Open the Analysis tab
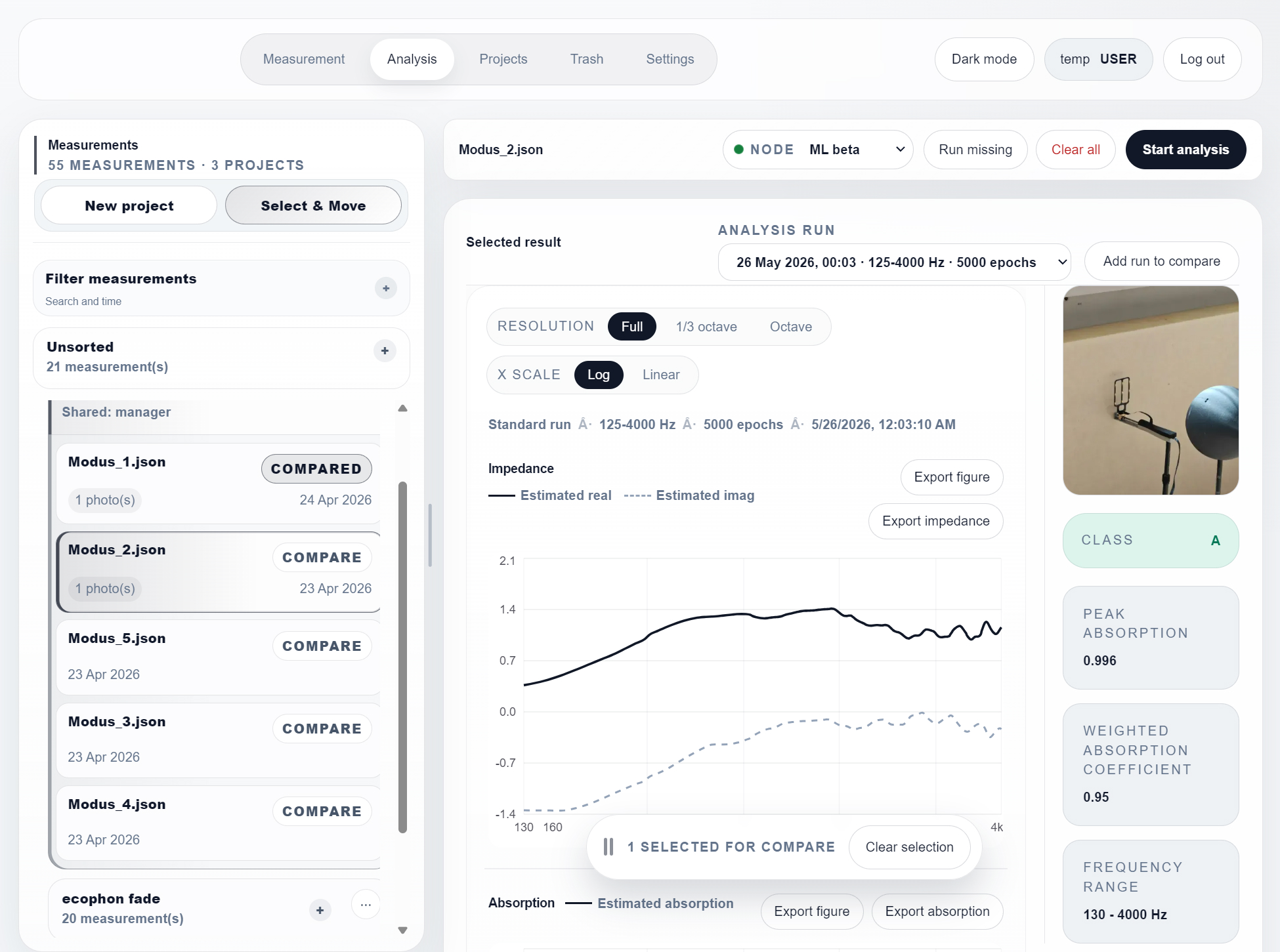Screen dimensions: 1280x952 click(412, 59)
